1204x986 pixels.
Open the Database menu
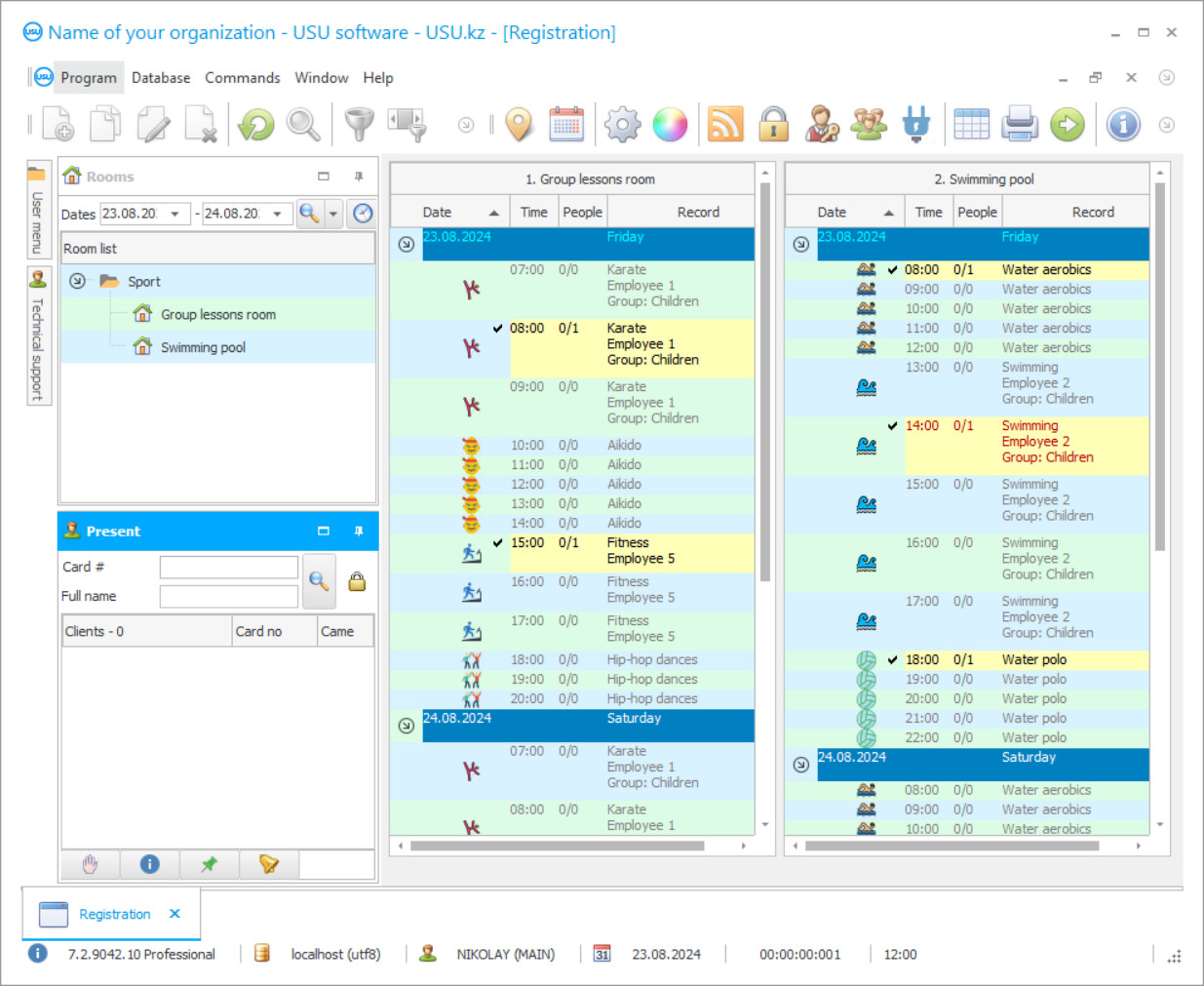coord(161,78)
